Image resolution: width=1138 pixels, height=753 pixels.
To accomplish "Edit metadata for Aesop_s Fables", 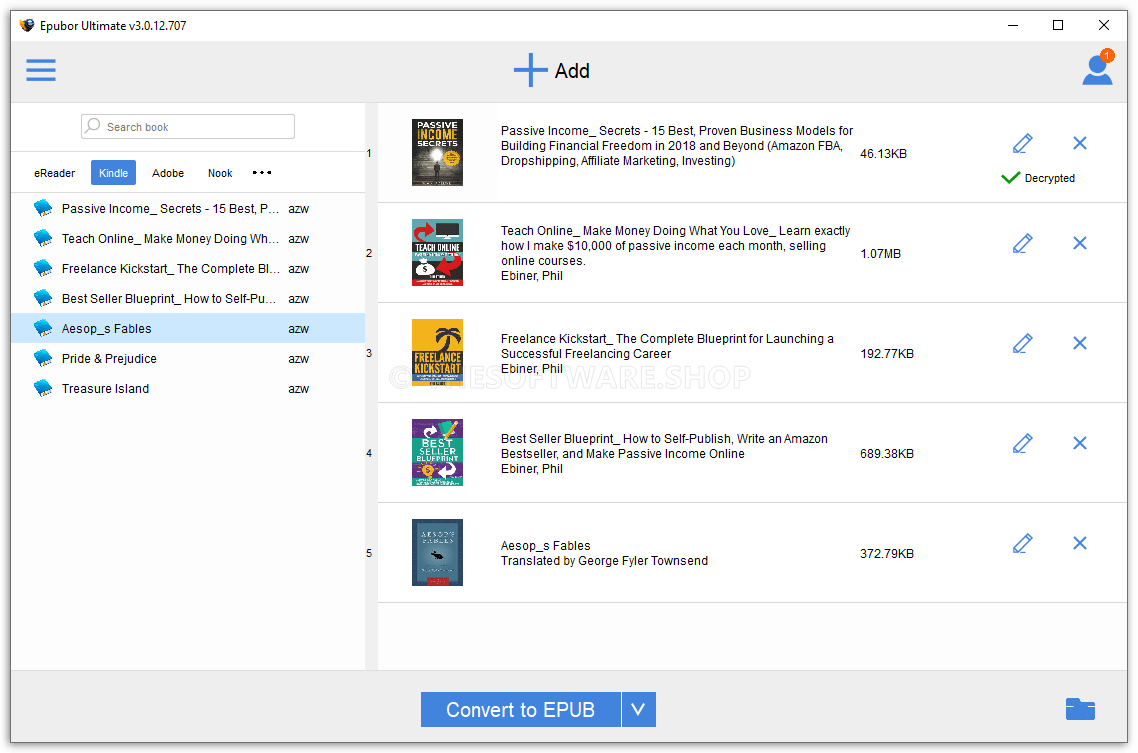I will point(1023,544).
